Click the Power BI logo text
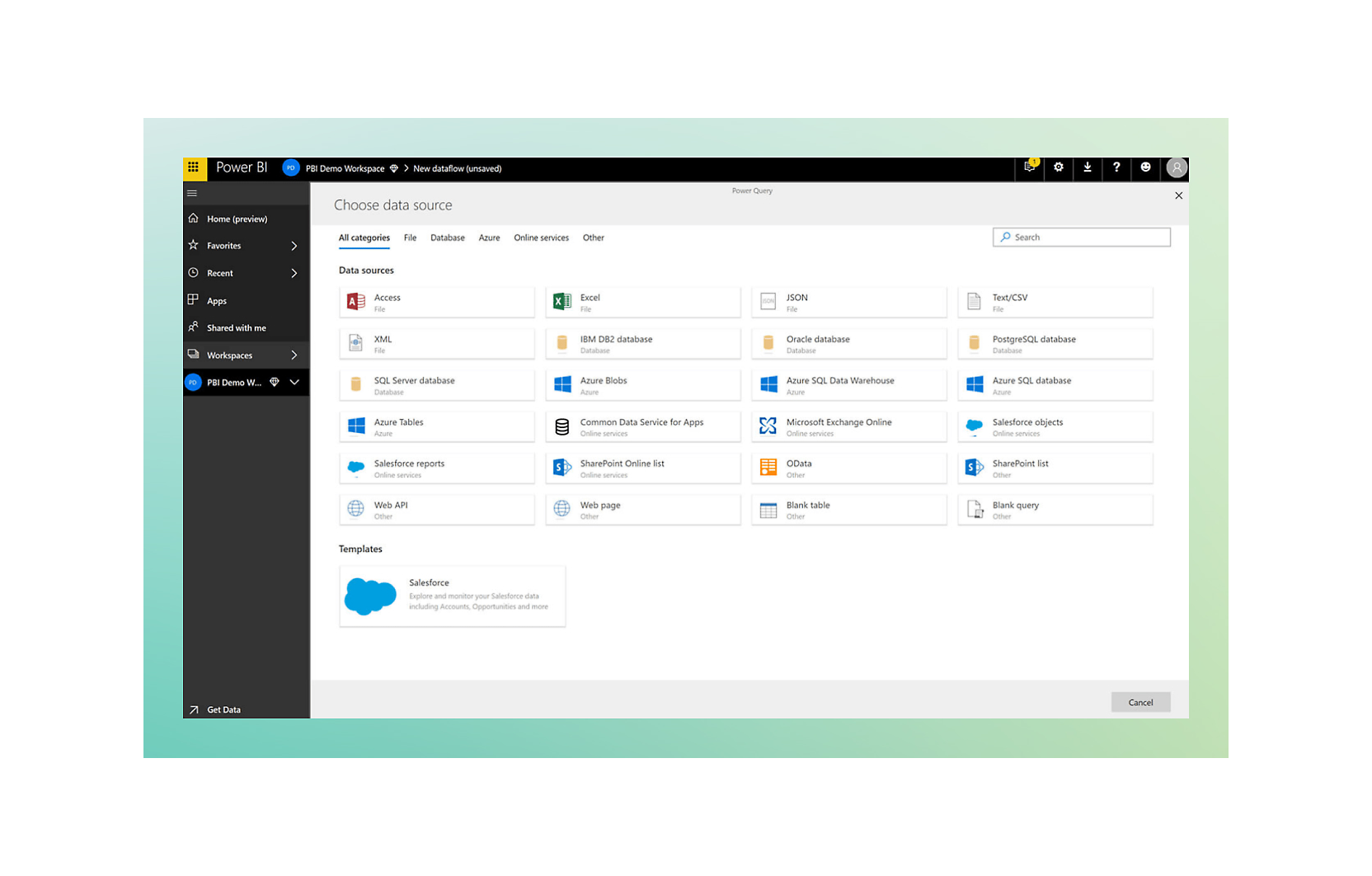This screenshot has width=1372, height=876. click(x=242, y=167)
